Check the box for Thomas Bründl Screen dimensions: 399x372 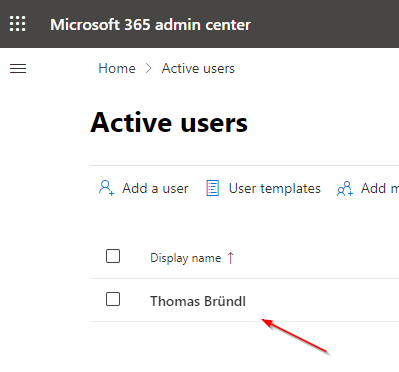113,299
